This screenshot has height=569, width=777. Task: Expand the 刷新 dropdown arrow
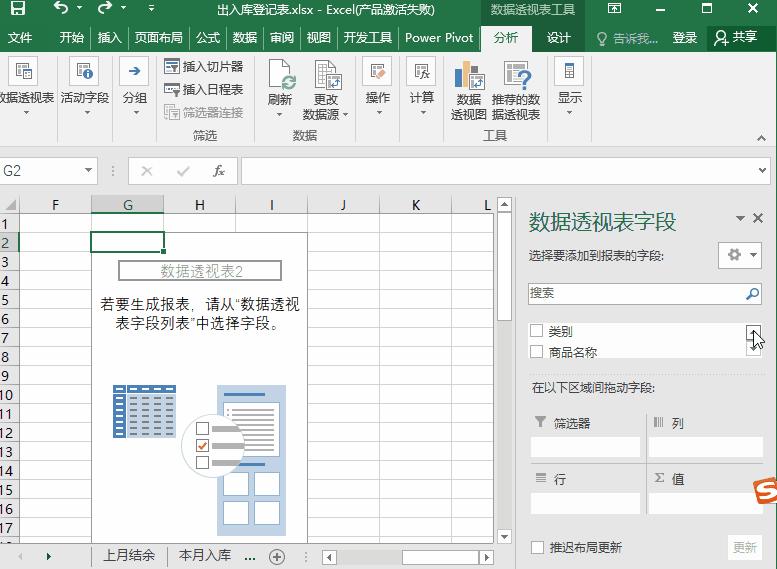point(280,115)
